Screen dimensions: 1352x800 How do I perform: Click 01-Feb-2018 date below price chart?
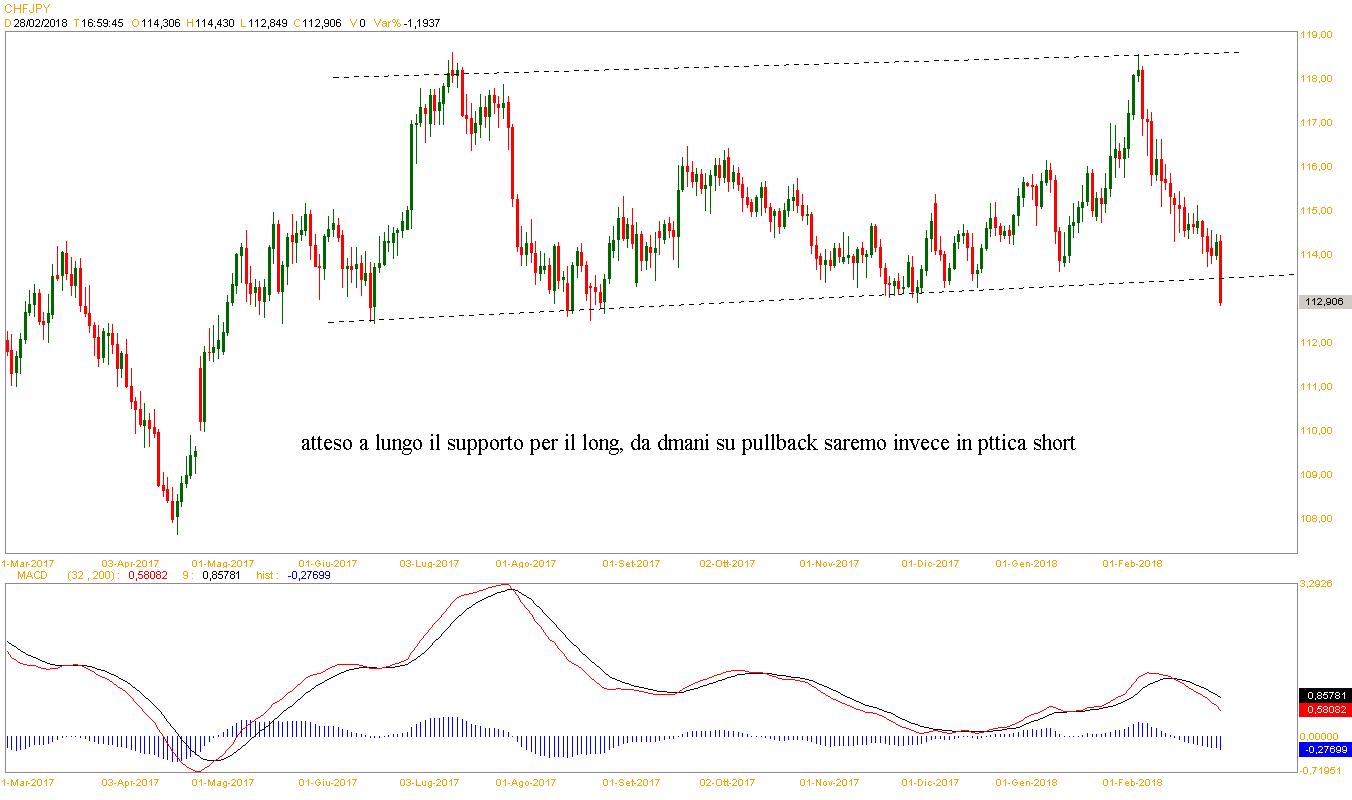tap(1132, 563)
